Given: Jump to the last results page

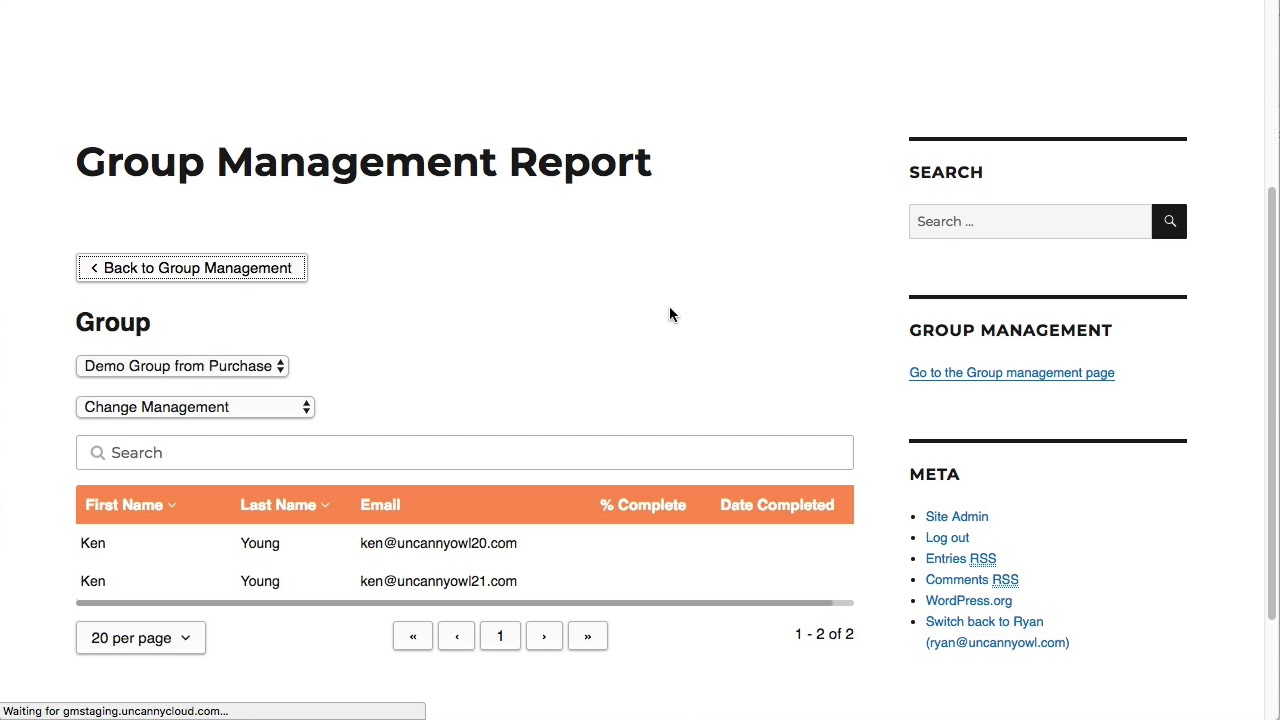Looking at the screenshot, I should pyautogui.click(x=588, y=636).
